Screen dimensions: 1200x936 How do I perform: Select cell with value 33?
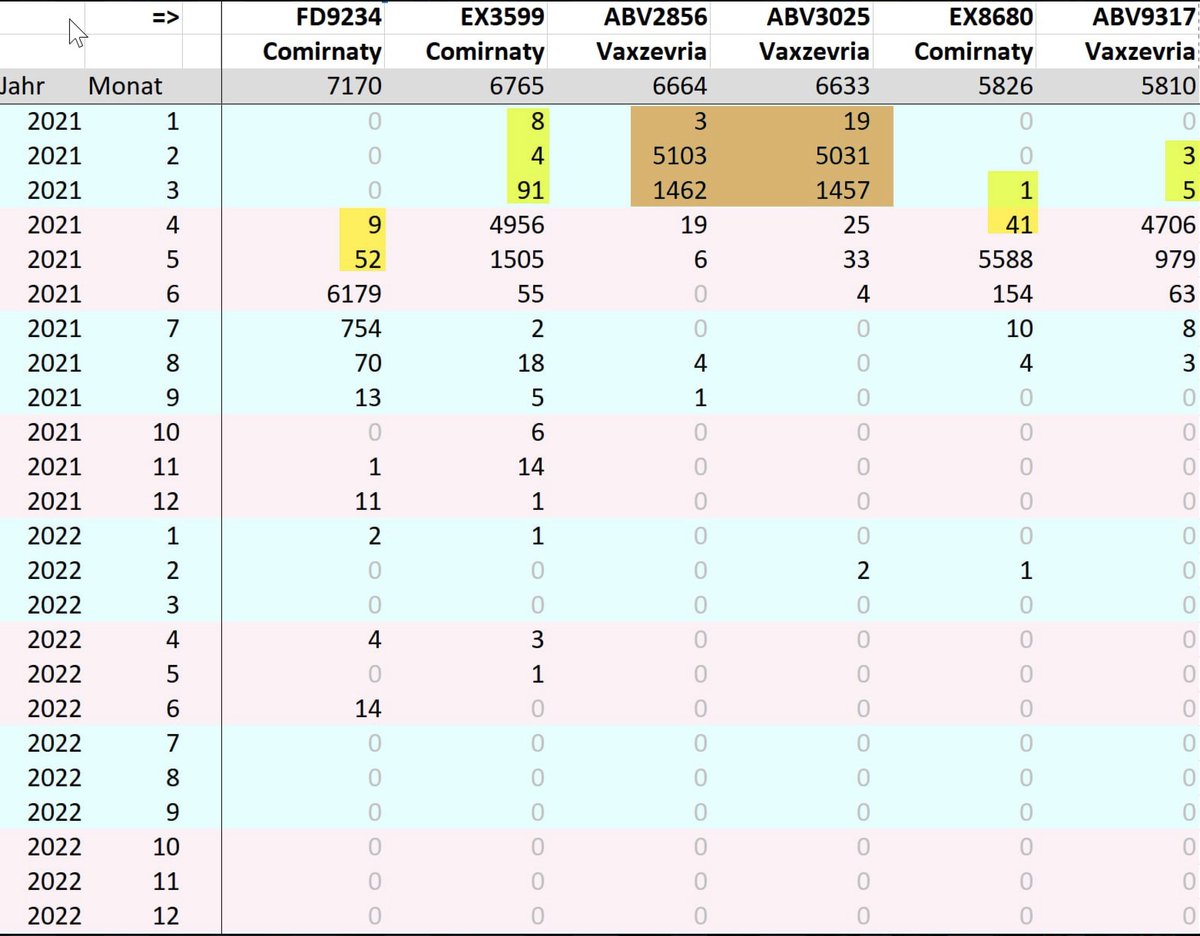(x=855, y=260)
